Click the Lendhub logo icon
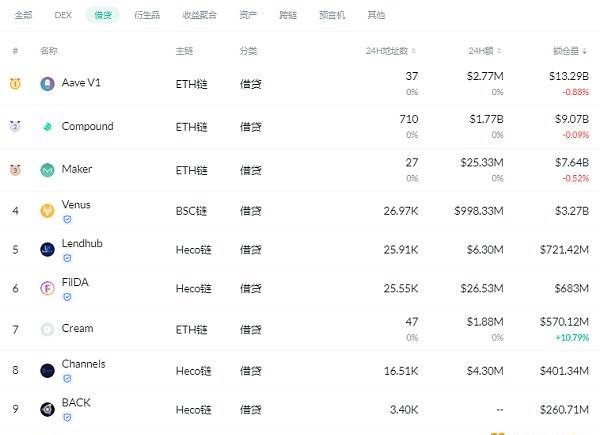 (47, 249)
